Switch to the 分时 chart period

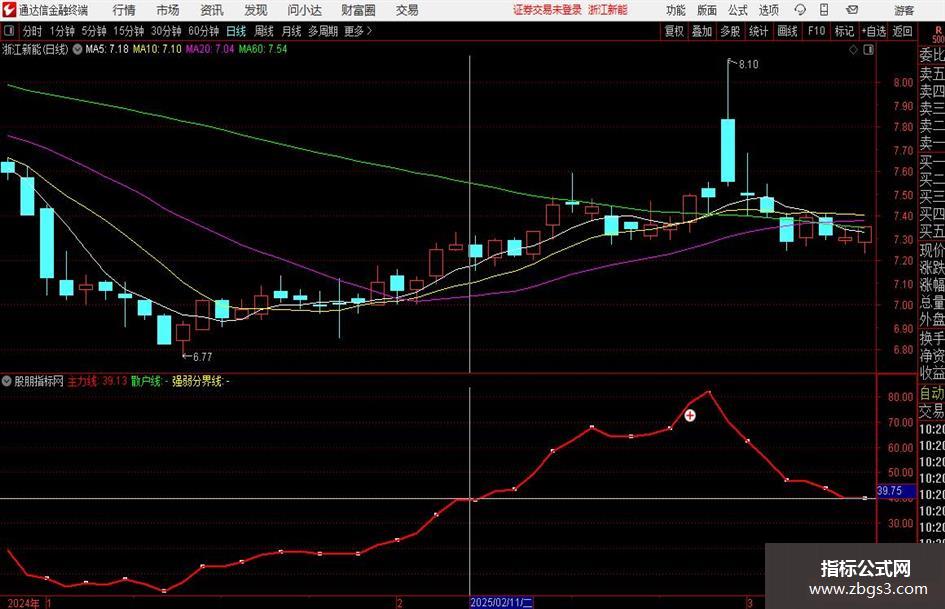32,31
